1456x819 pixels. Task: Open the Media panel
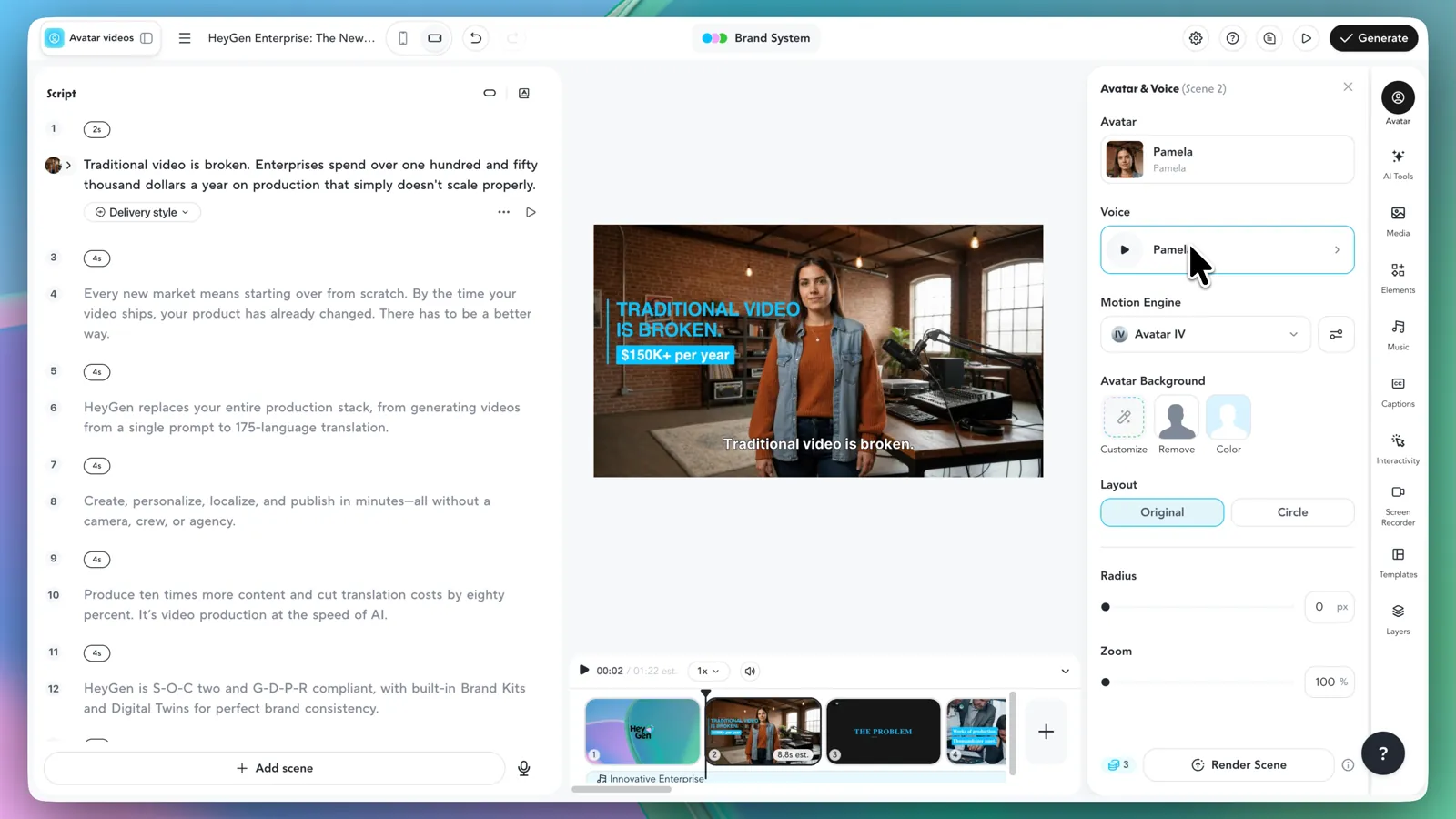pos(1398,221)
